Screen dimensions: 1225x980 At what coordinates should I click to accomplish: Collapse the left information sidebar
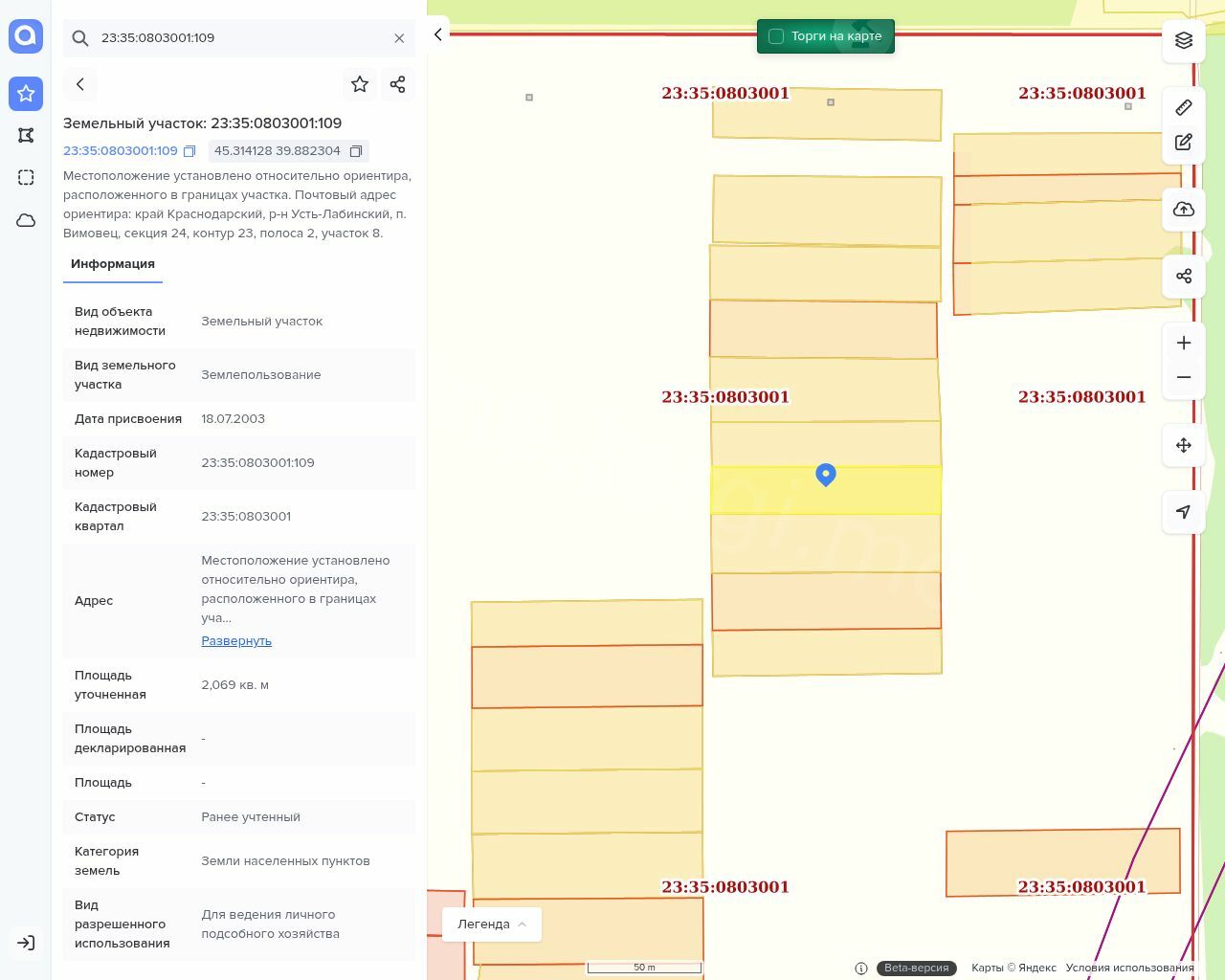438,34
